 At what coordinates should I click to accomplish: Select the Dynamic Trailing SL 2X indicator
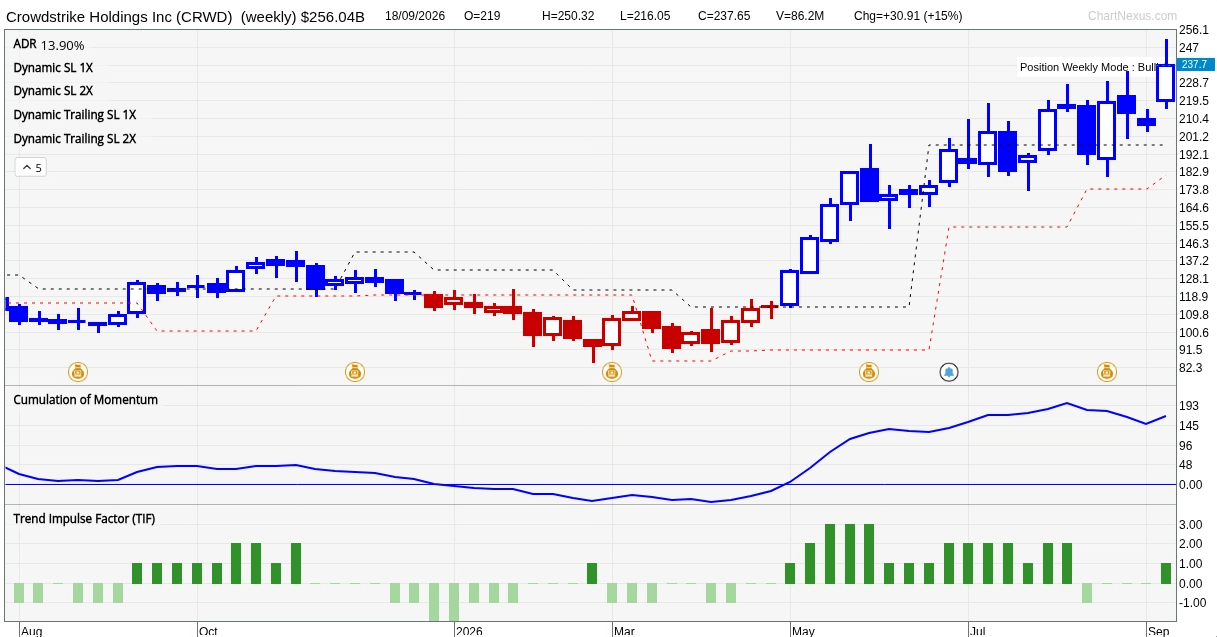(75, 139)
